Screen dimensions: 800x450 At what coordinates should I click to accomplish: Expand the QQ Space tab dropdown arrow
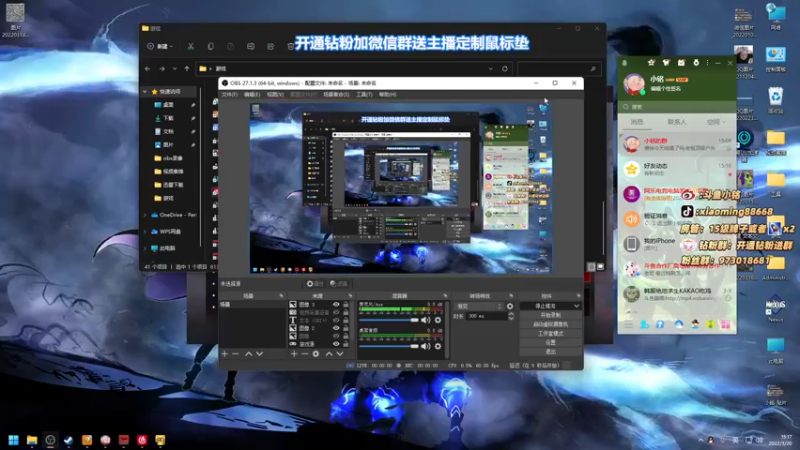point(724,122)
